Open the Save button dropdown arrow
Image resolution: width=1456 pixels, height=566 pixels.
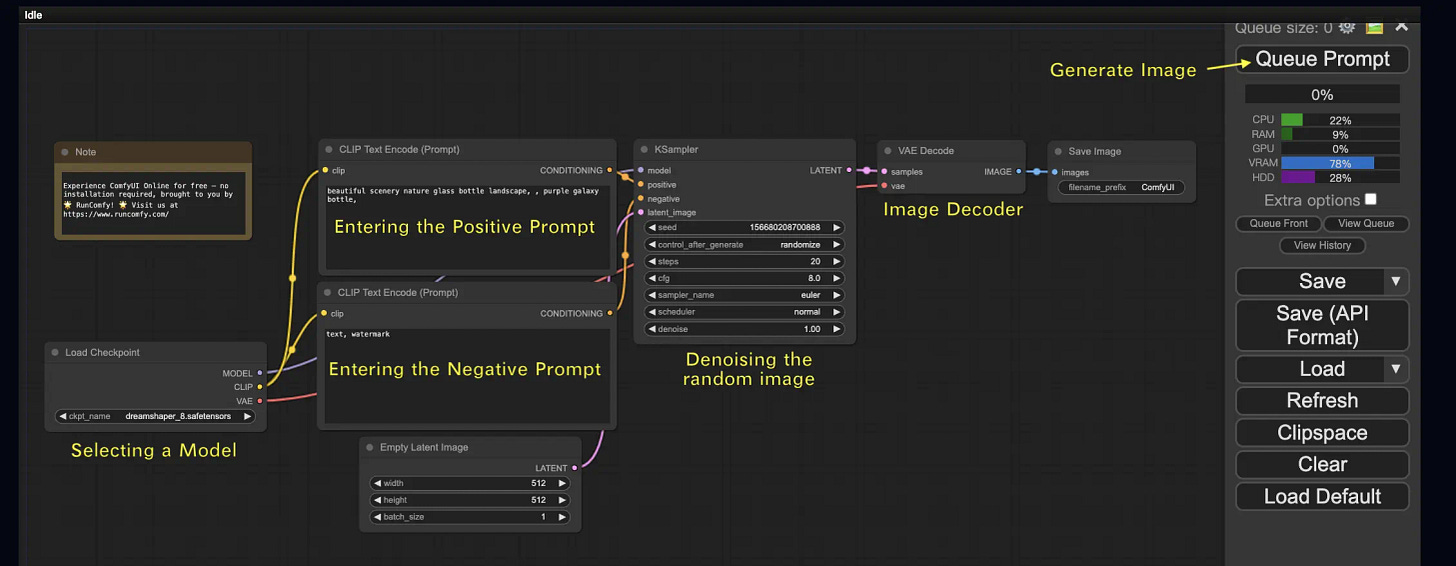[1396, 281]
